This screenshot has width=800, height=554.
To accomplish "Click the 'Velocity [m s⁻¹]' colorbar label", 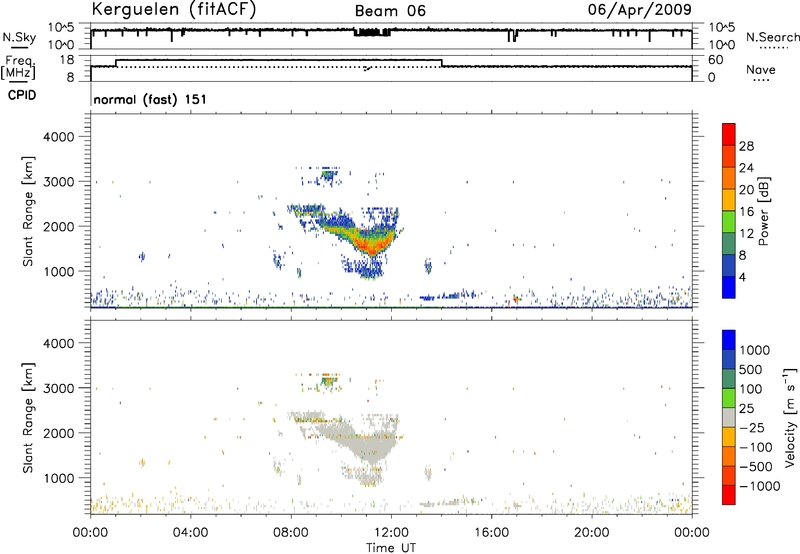I will pos(790,417).
